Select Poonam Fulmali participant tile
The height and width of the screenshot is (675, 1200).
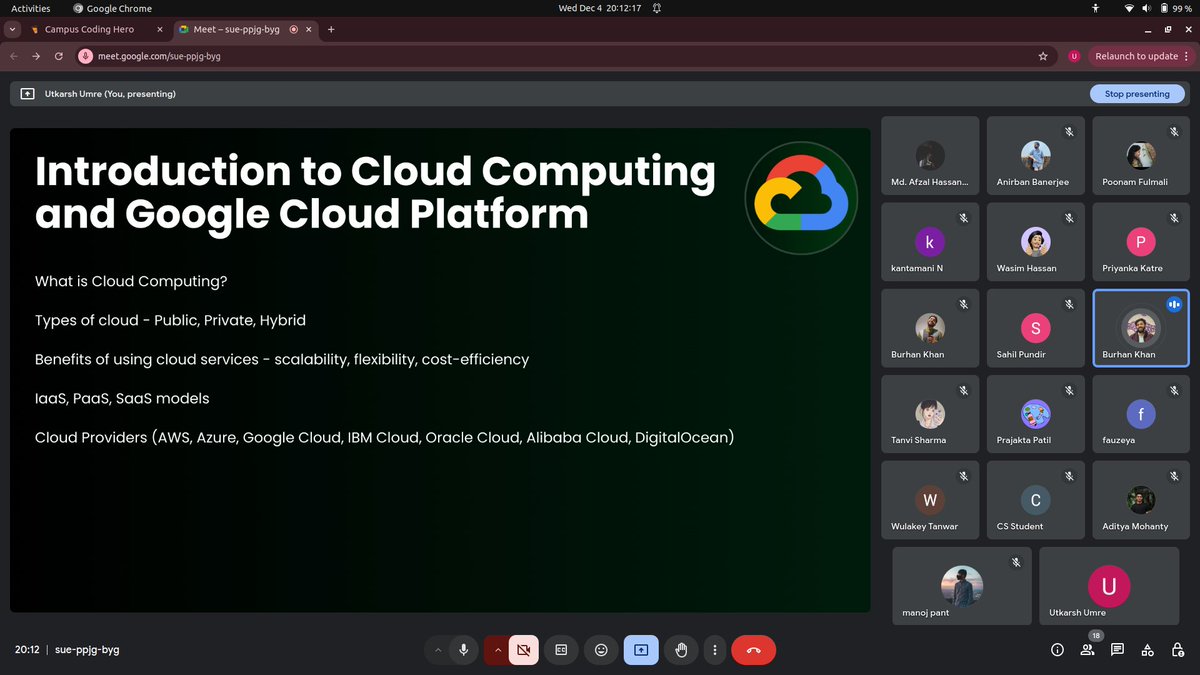tap(1141, 155)
